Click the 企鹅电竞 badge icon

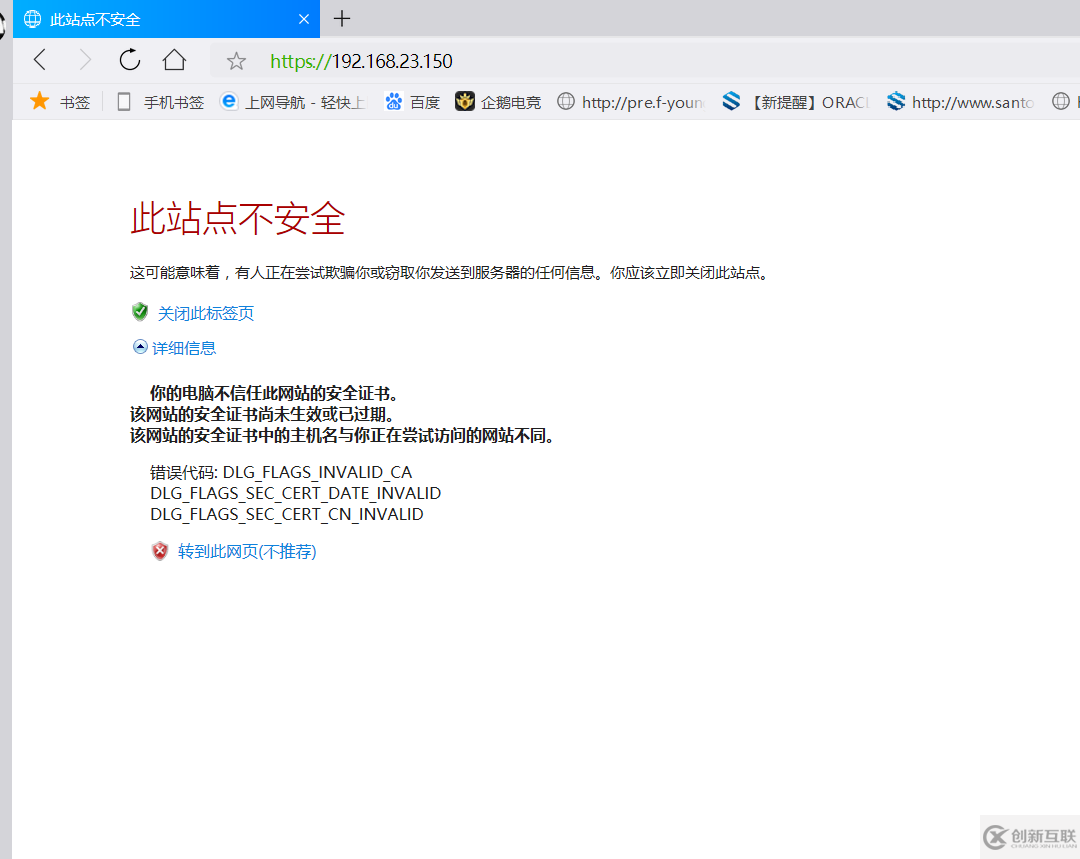coord(465,101)
